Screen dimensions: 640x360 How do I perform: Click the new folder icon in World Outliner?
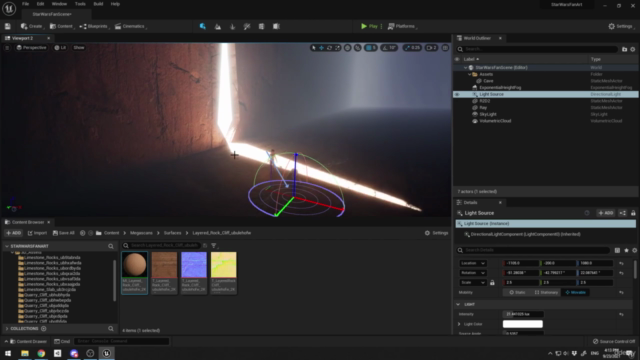click(624, 49)
